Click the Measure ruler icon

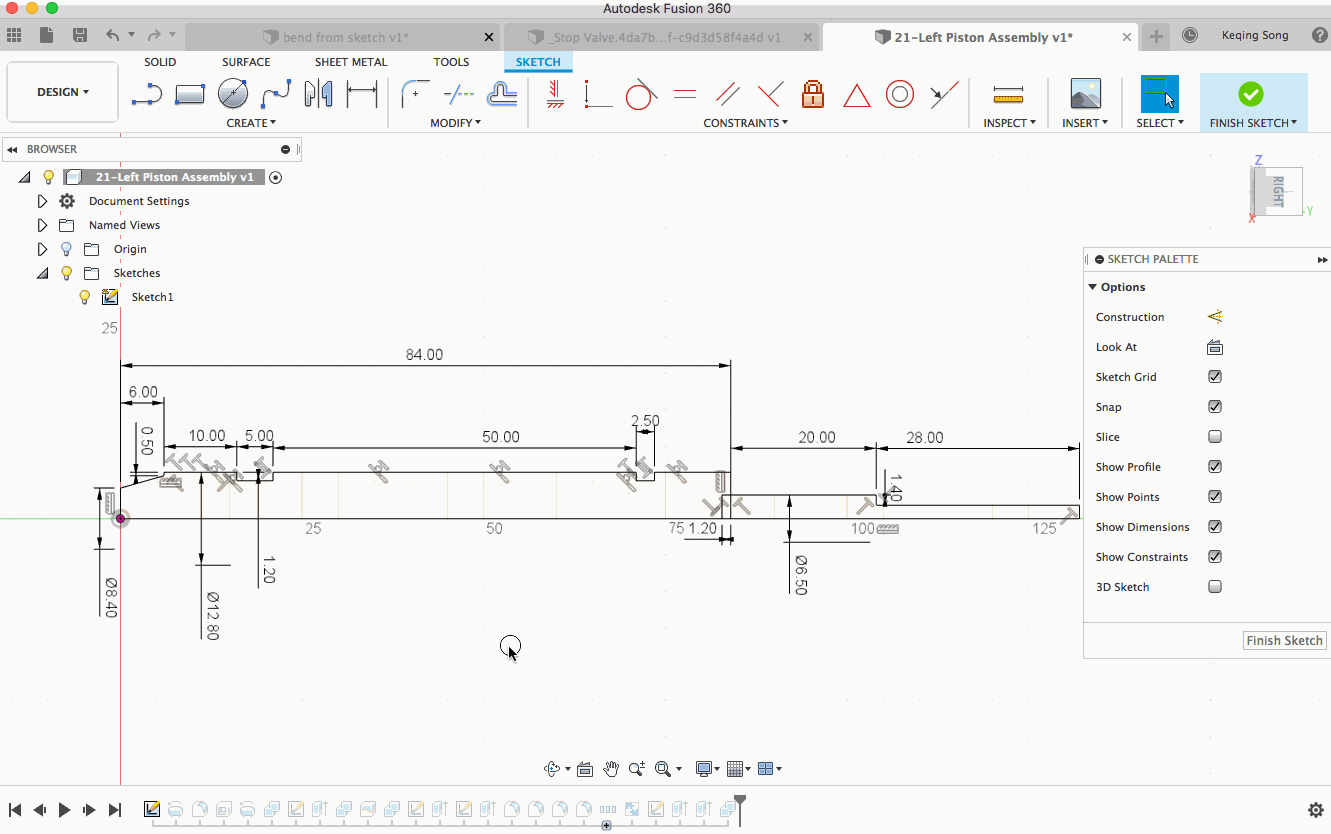pos(1007,95)
